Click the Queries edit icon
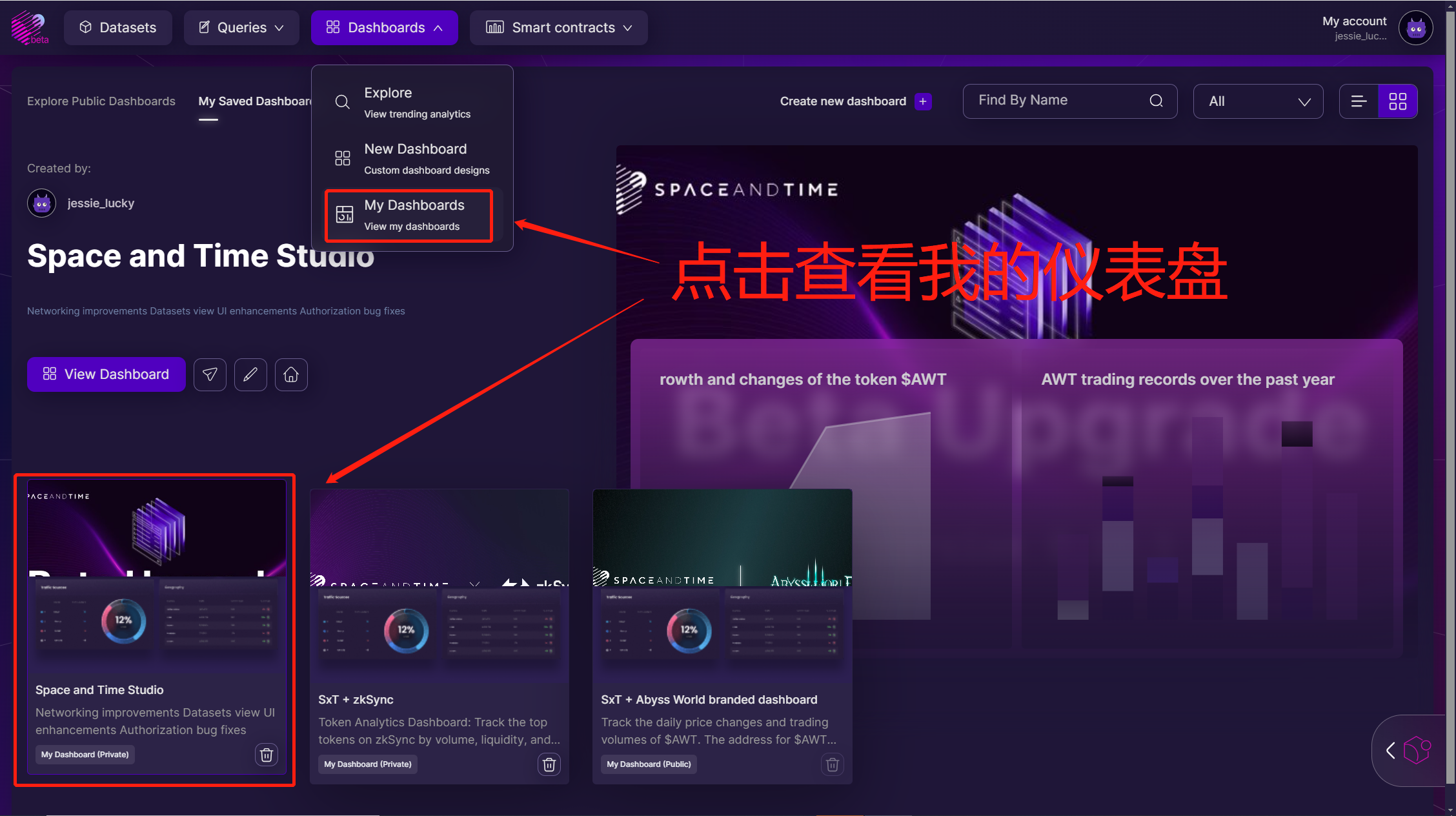The height and width of the screenshot is (816, 1456). 204,27
